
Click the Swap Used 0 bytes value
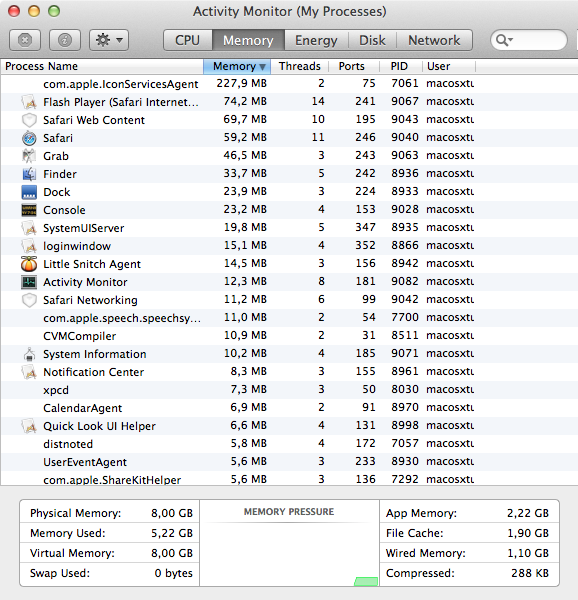click(173, 573)
